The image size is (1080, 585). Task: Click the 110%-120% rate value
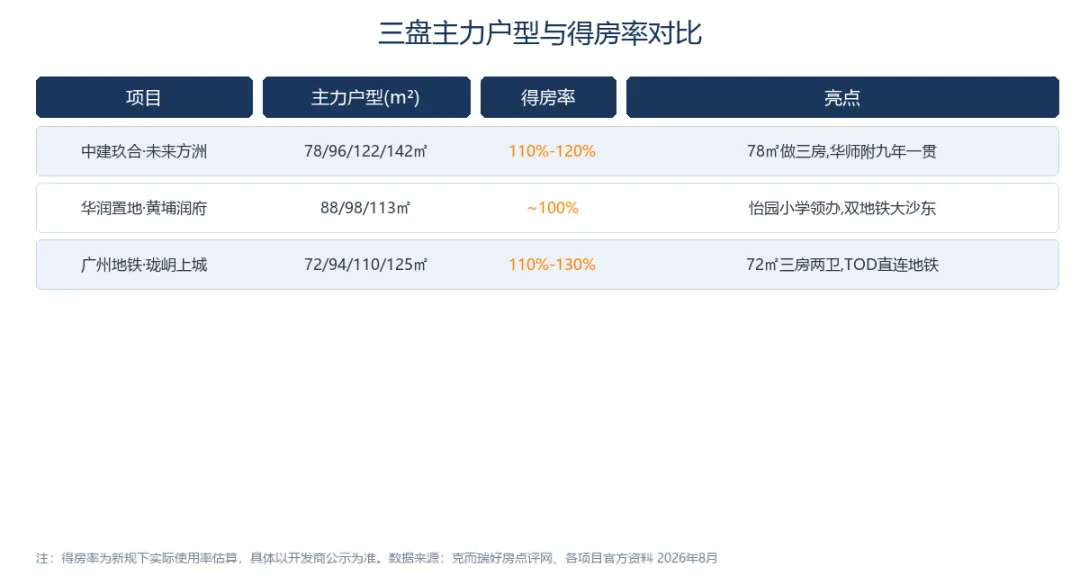[x=552, y=152]
